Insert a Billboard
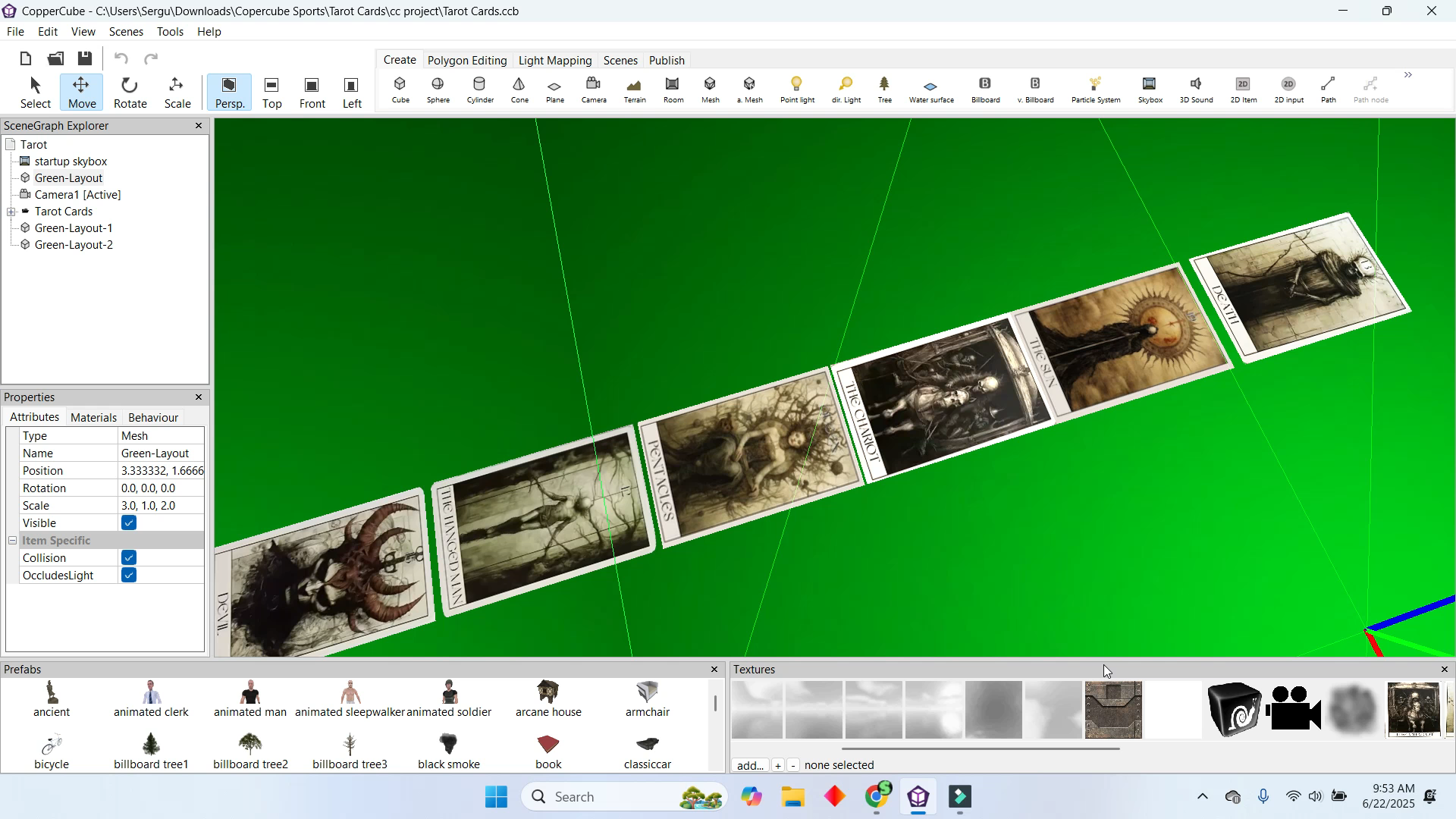This screenshot has height=819, width=1456. [x=986, y=90]
